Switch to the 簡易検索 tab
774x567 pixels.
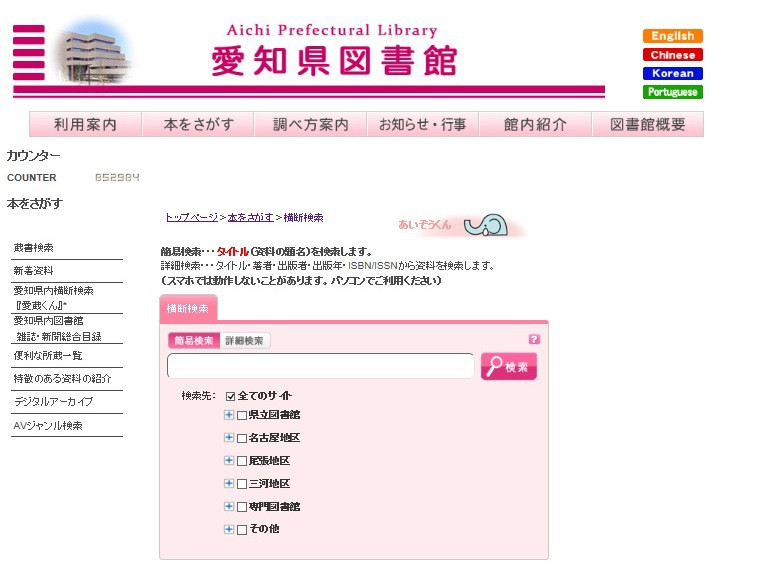194,340
